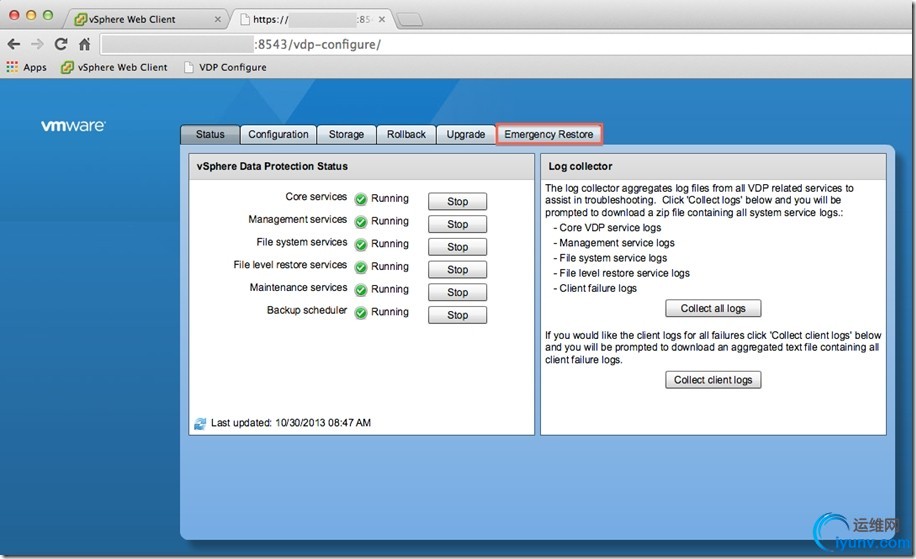This screenshot has width=916, height=559.
Task: Stop Maintenance services
Action: [457, 293]
